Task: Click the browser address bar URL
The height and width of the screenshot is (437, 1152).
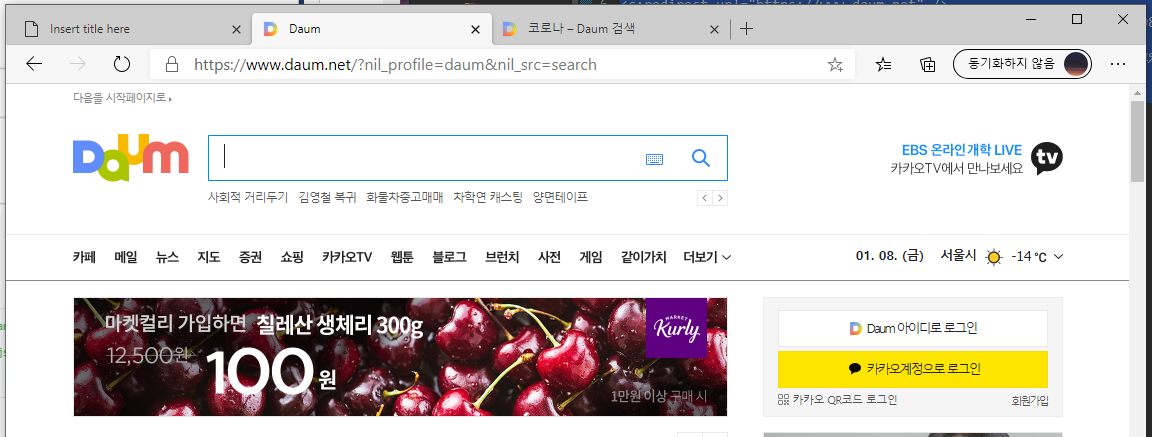Action: 395,65
